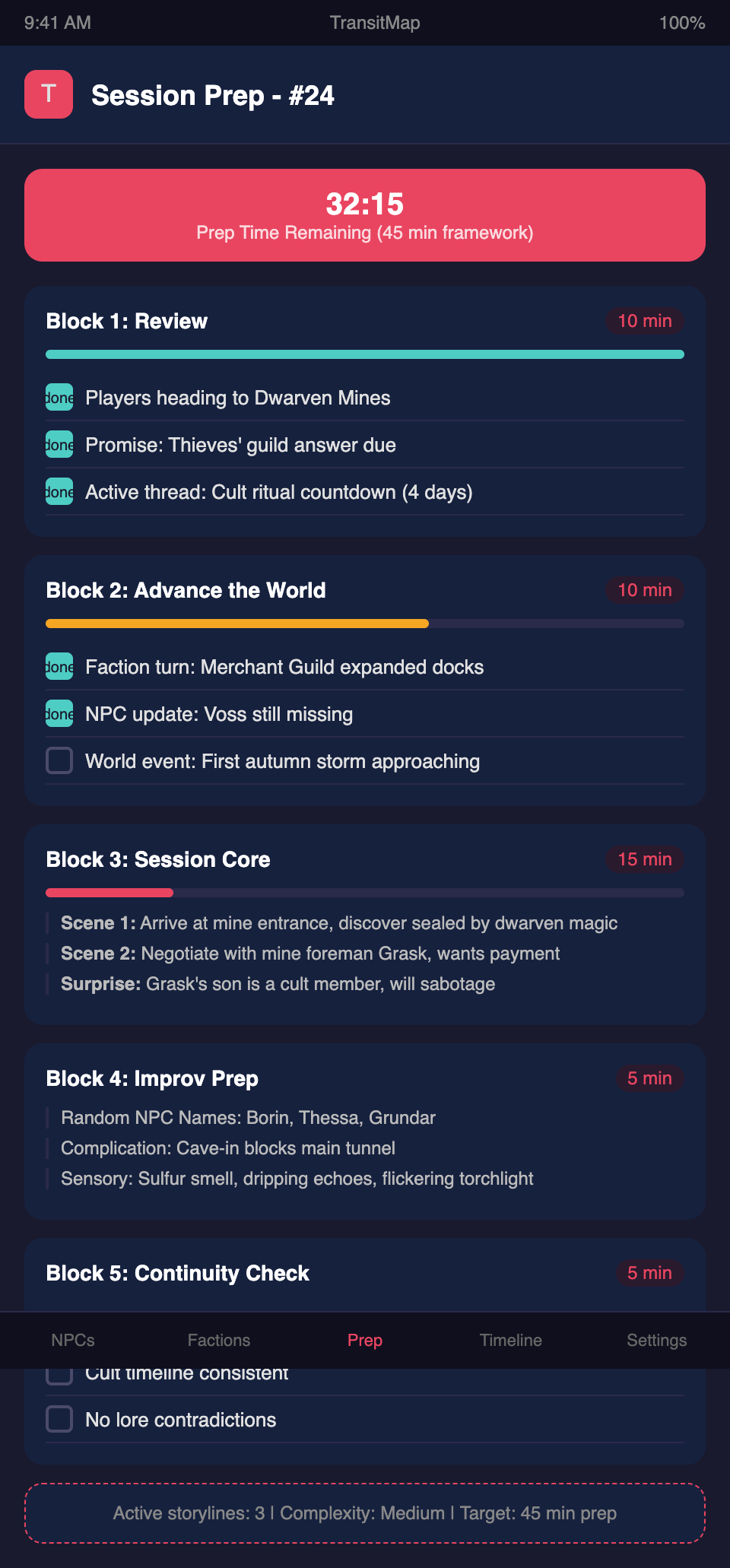Click the Block 2 orange progress bar
Image resolution: width=730 pixels, height=1568 pixels.
coord(237,624)
